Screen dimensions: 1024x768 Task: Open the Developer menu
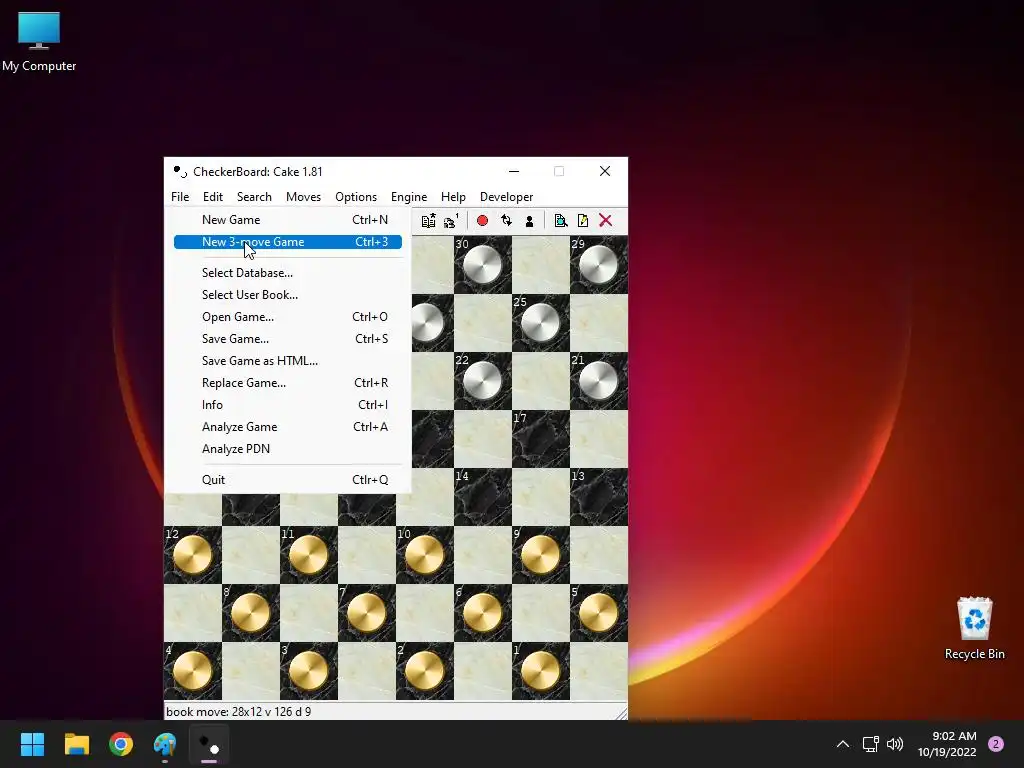(x=506, y=197)
